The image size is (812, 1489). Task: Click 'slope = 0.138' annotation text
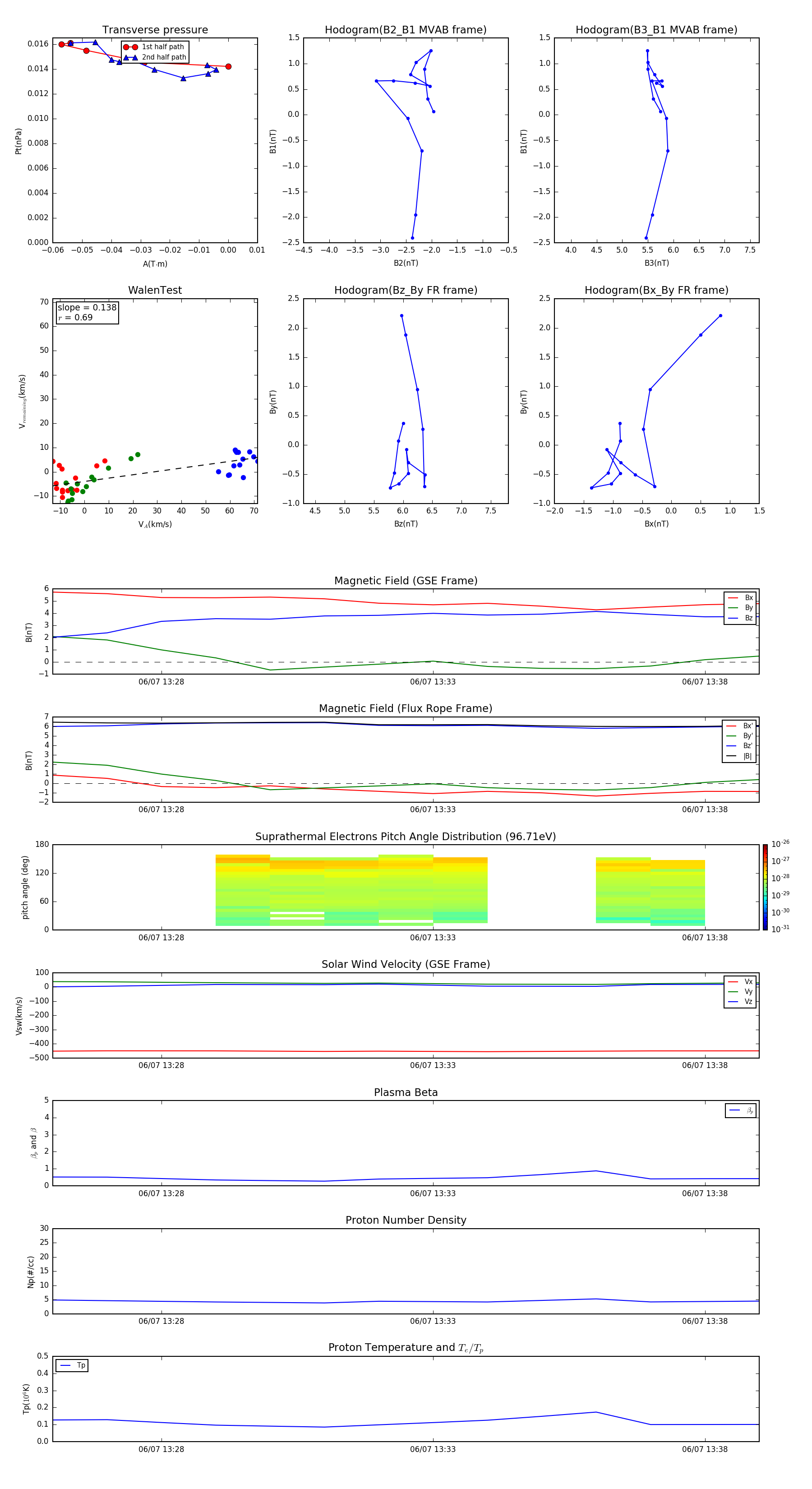pos(87,308)
